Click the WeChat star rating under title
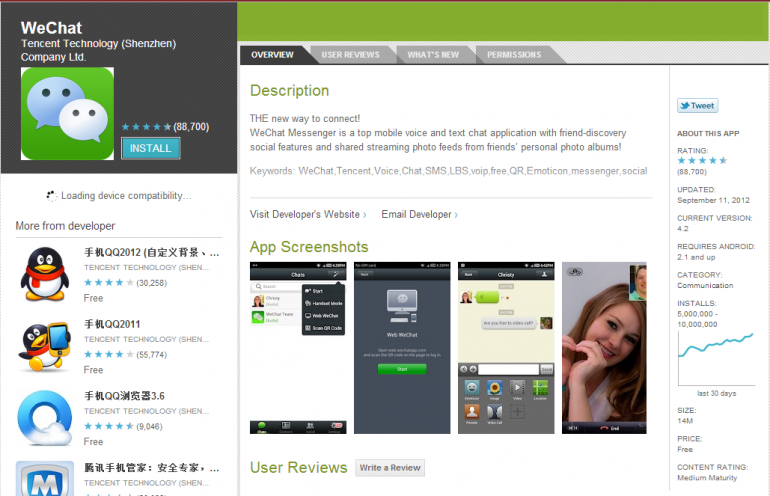Image resolution: width=770 pixels, height=496 pixels. point(146,127)
